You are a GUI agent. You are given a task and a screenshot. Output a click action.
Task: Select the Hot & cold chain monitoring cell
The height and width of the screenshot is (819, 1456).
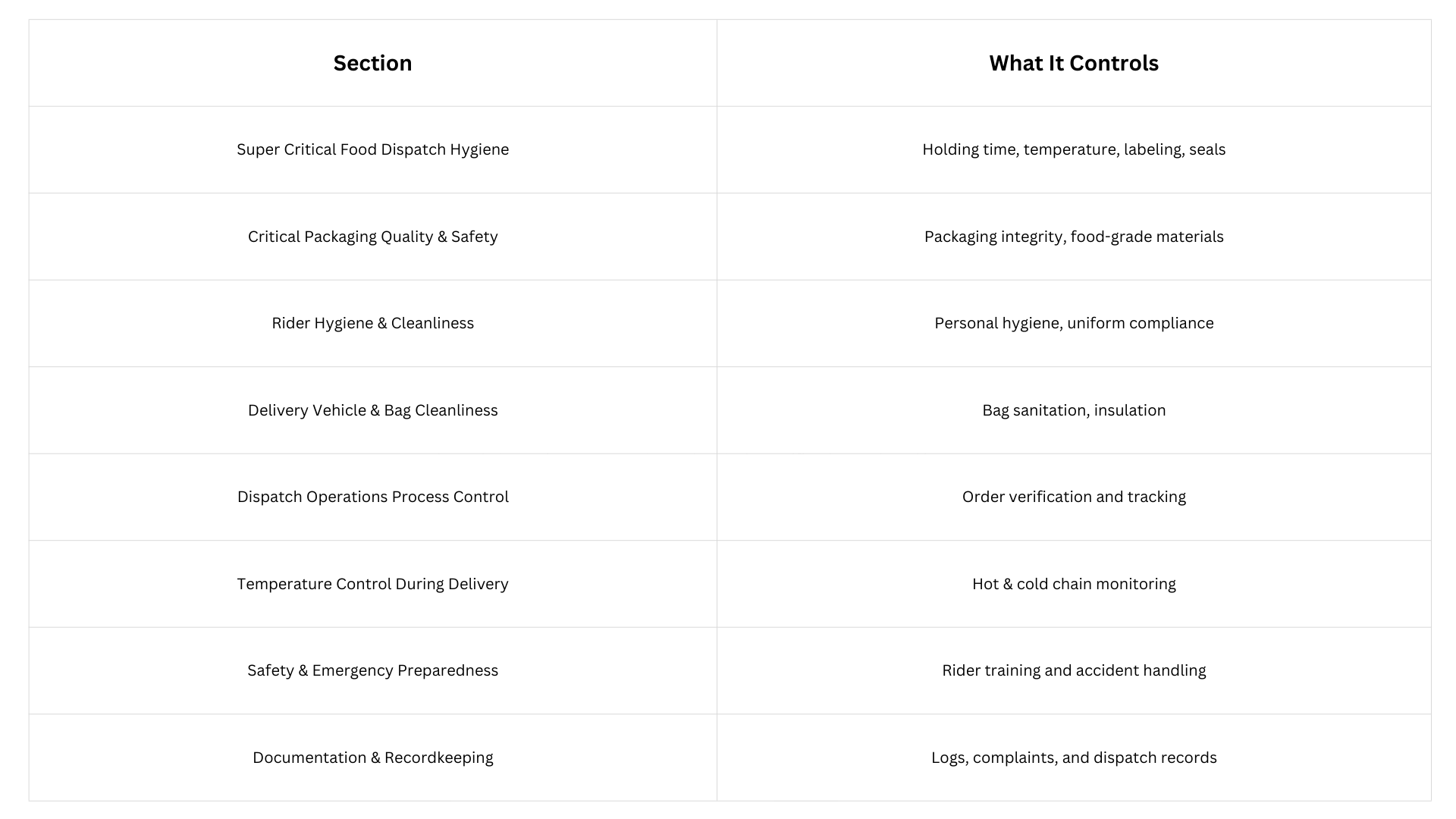pos(1073,584)
